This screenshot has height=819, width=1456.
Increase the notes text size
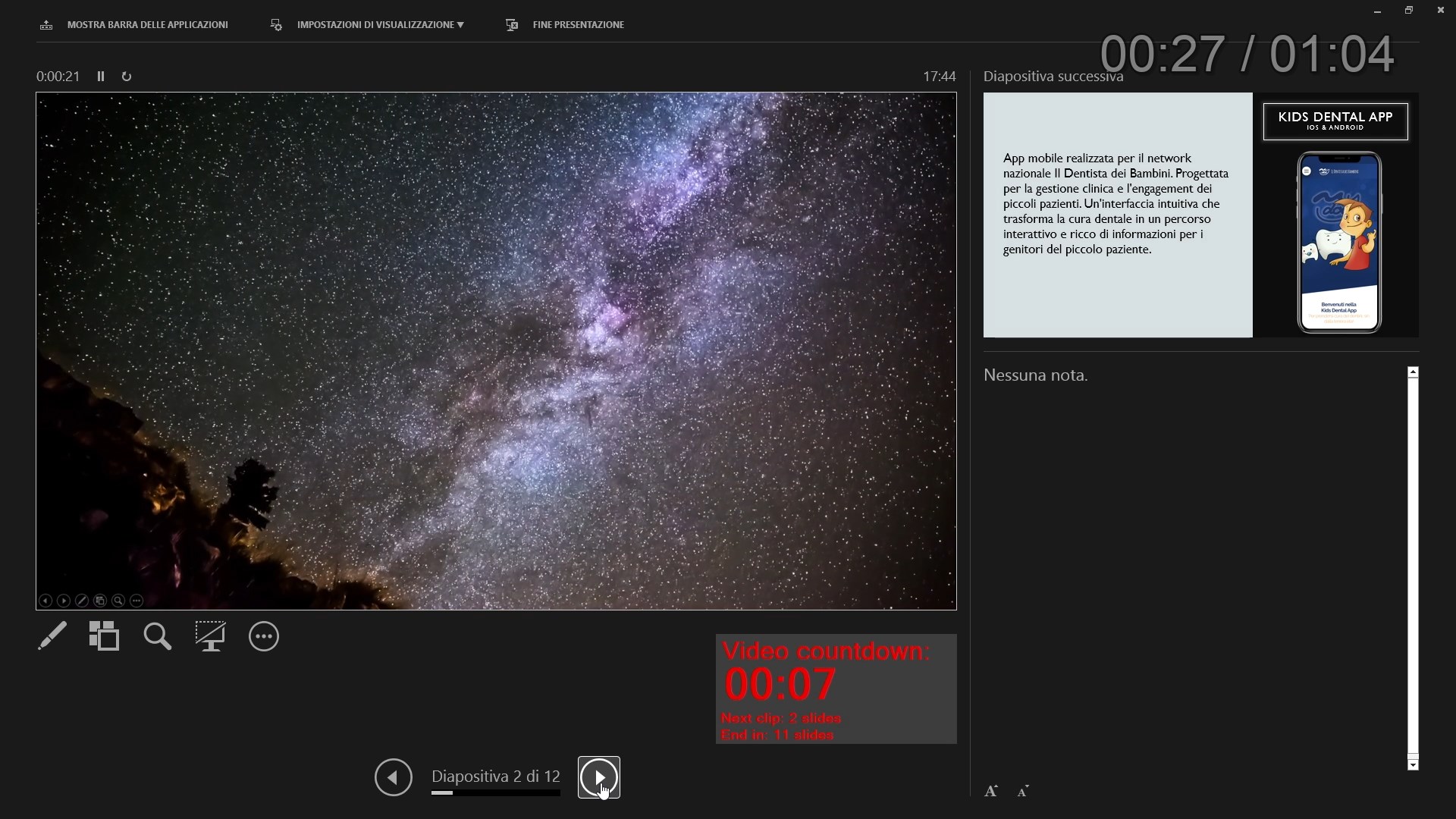[990, 791]
